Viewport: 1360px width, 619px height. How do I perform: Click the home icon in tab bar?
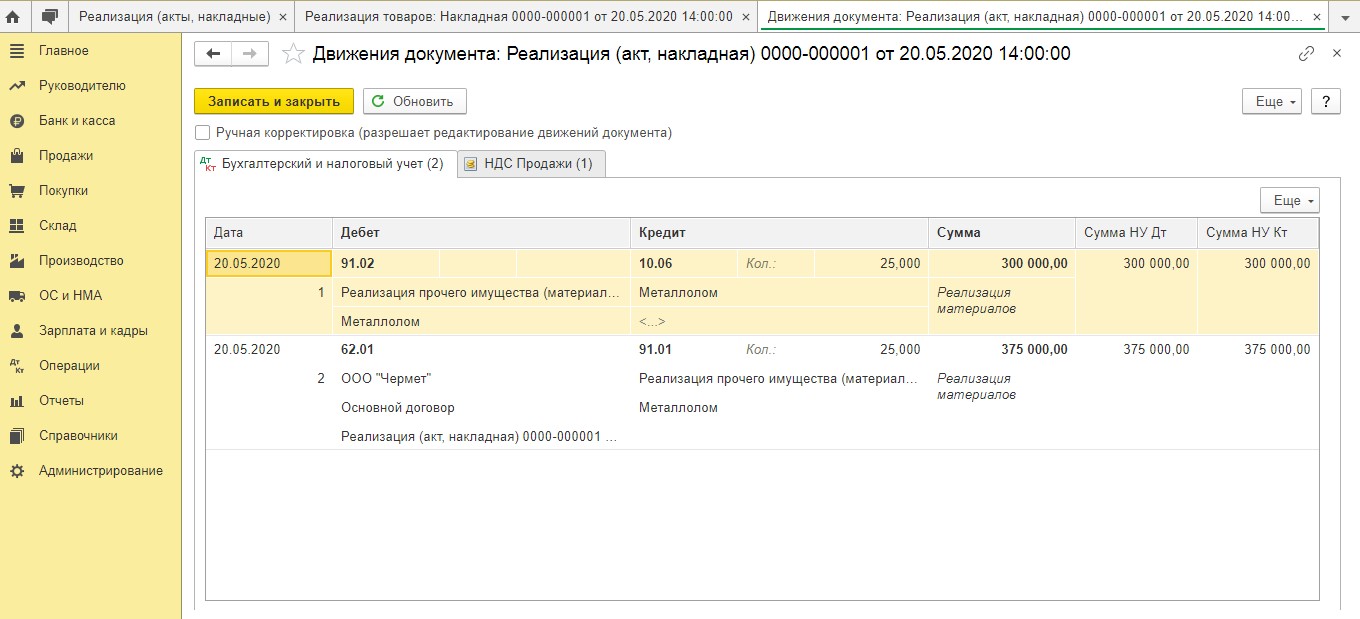click(14, 17)
